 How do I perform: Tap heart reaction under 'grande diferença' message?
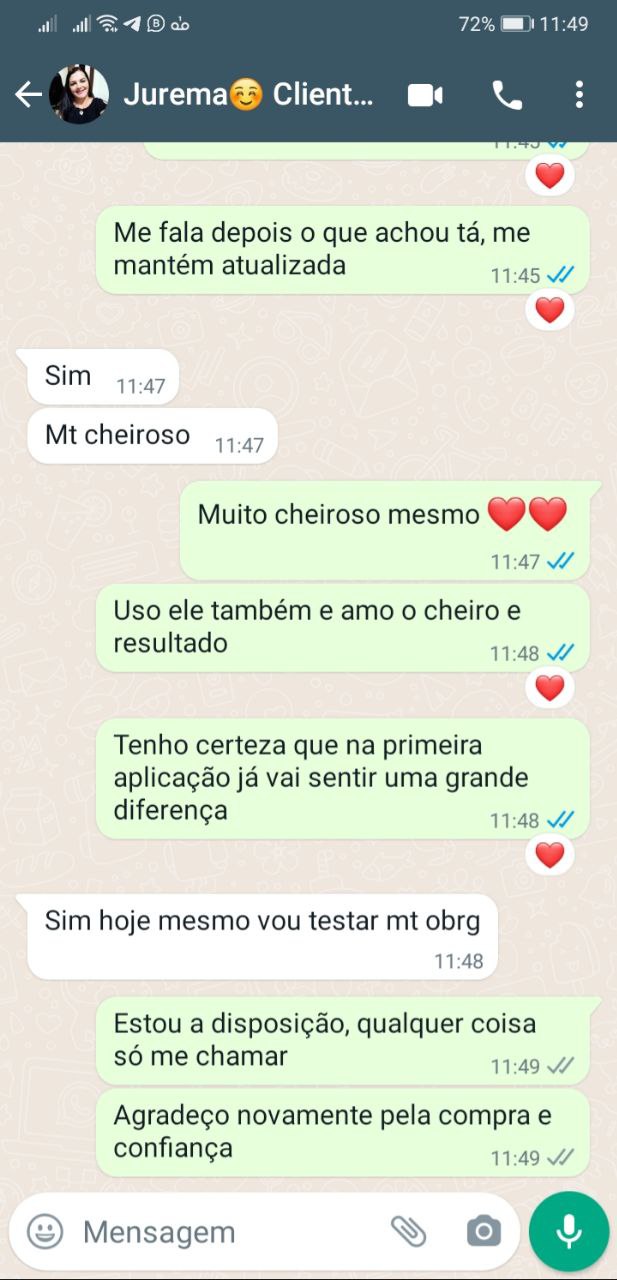tap(550, 855)
